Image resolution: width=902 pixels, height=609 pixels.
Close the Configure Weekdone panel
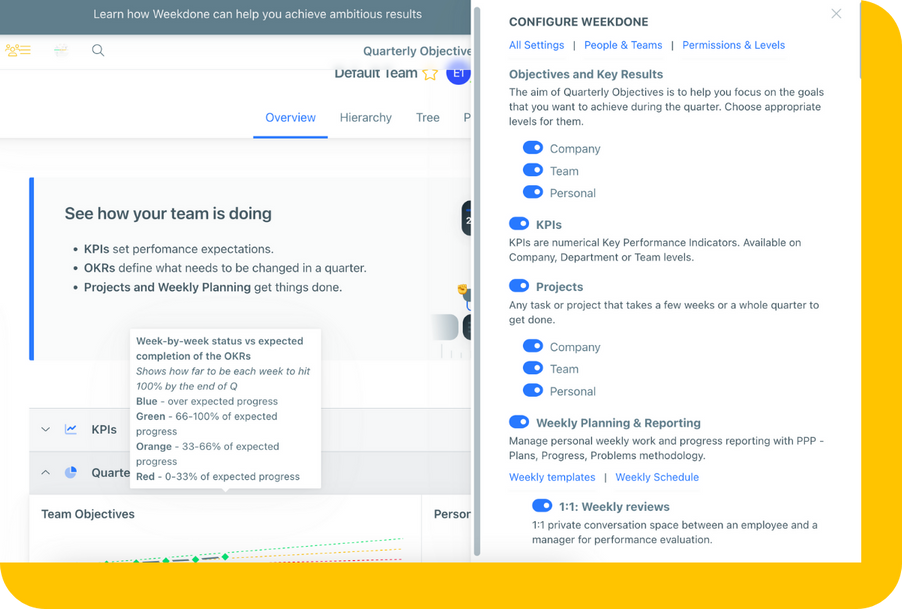point(836,14)
